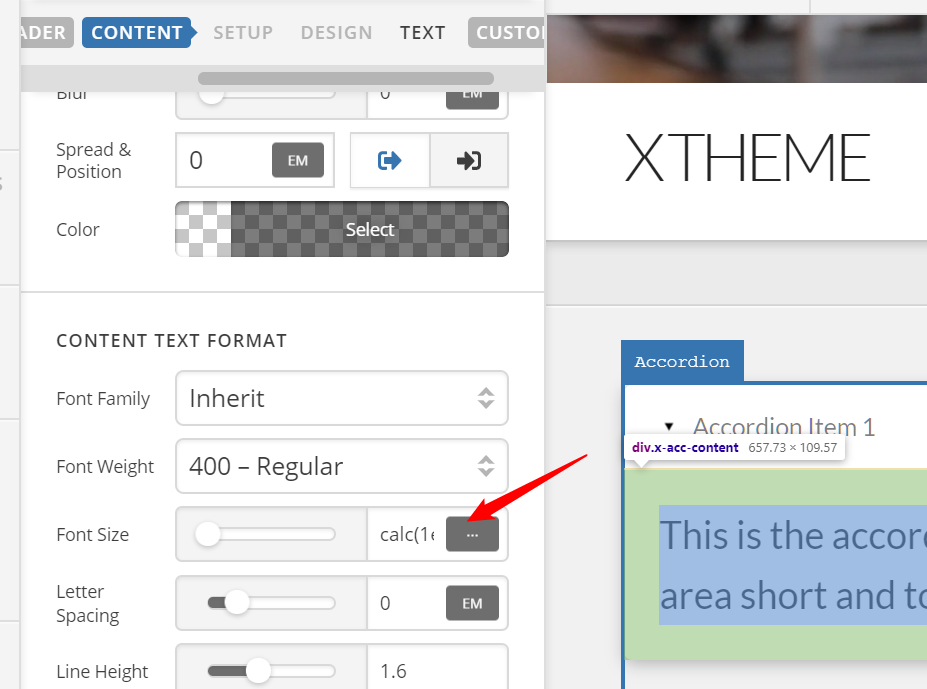Focus the Letter Spacing value field
This screenshot has height=689, width=927.
point(407,603)
